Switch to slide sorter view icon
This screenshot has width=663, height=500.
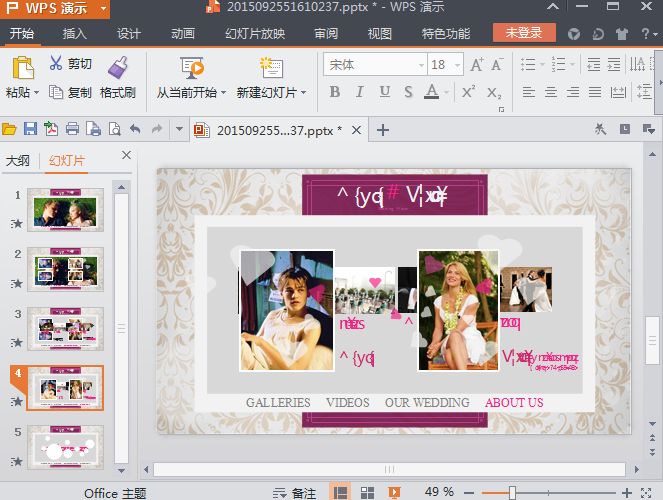point(367,492)
